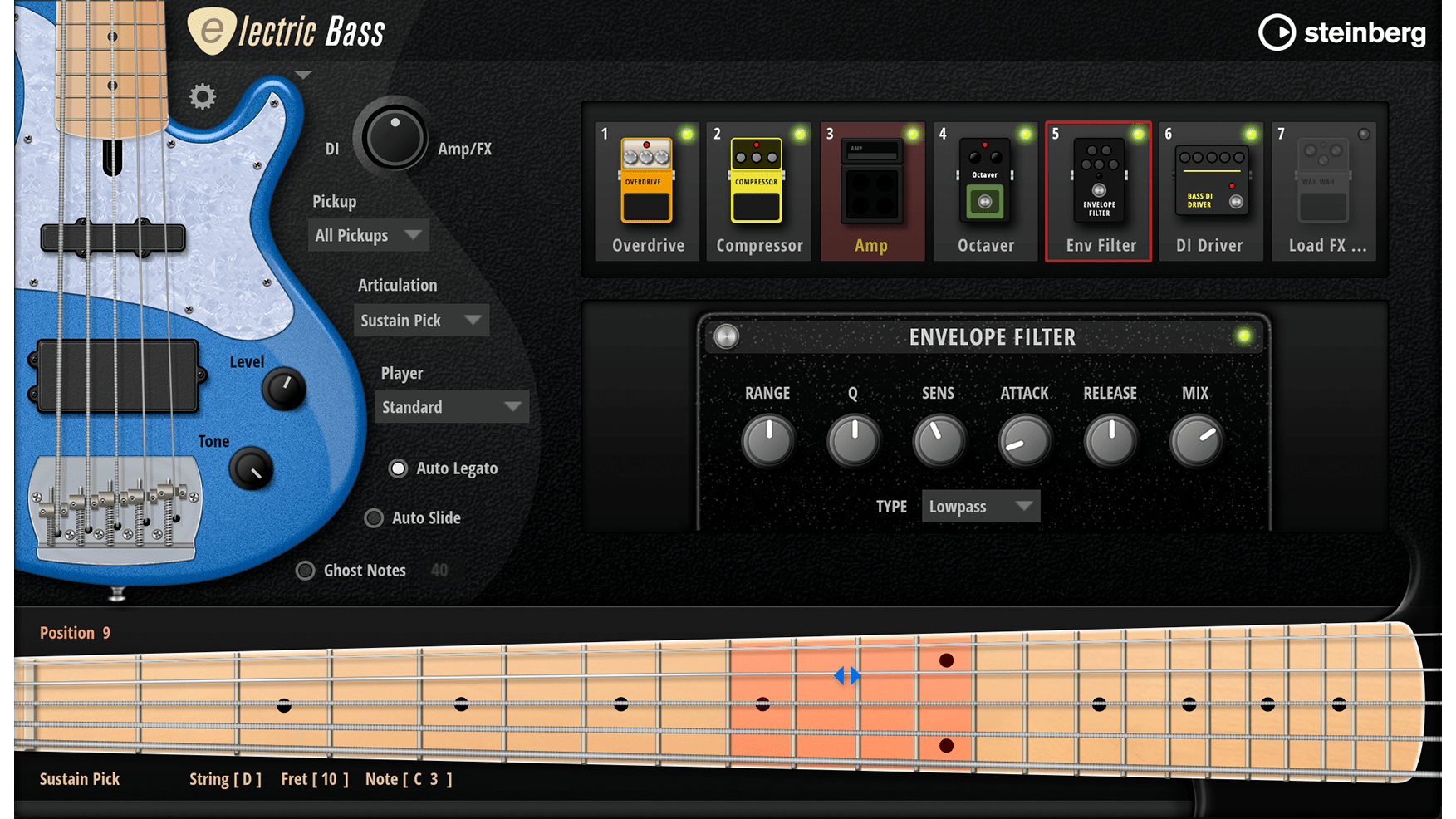This screenshot has height=819, width=1456.
Task: Open the Player dropdown set to Standard
Action: [x=451, y=407]
